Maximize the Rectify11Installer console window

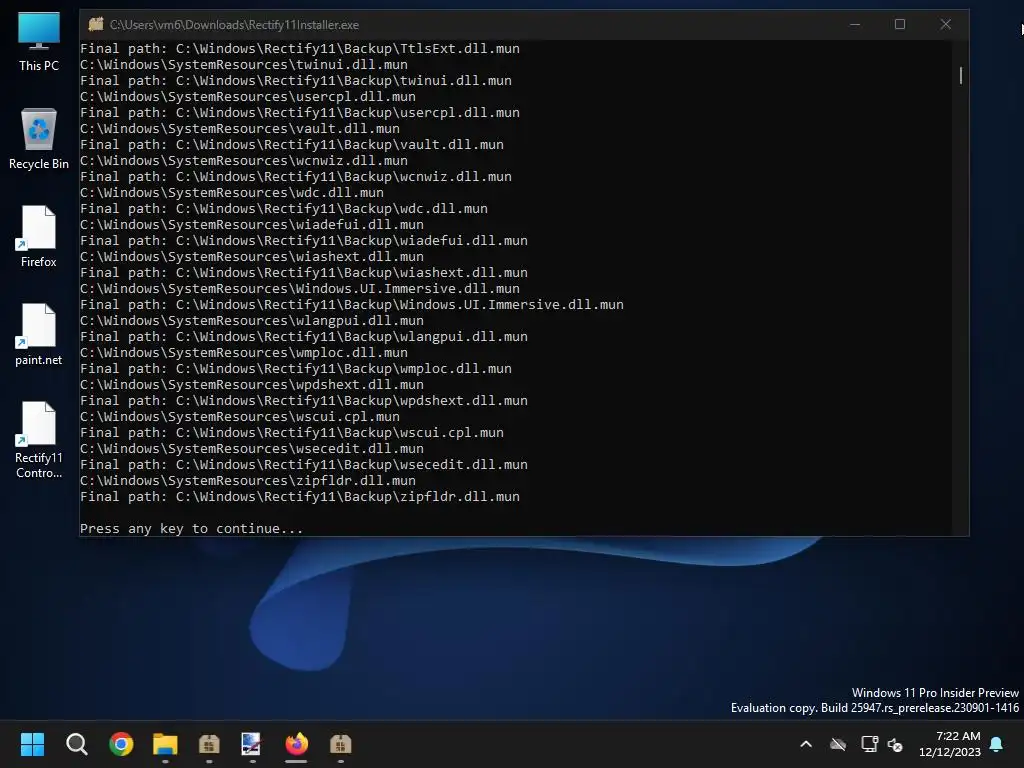pyautogui.click(x=900, y=24)
